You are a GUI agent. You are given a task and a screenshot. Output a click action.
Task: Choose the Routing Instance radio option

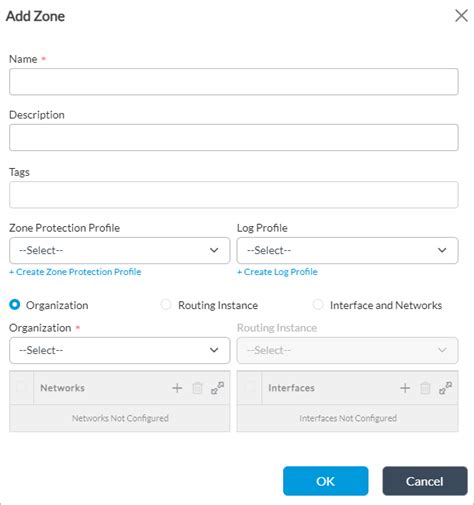point(166,305)
